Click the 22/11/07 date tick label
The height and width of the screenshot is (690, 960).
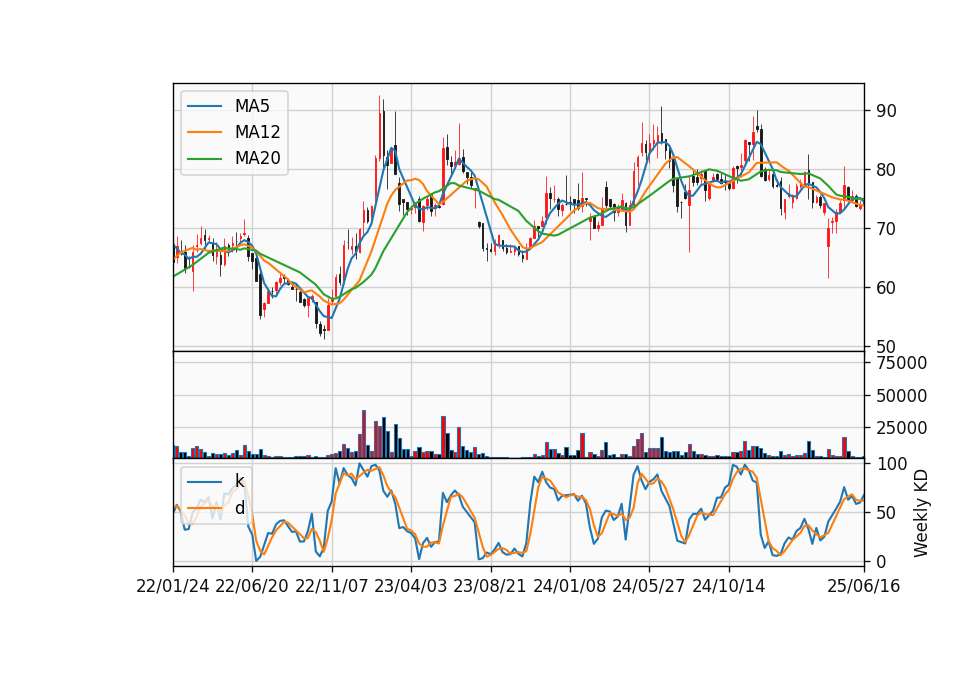332,586
